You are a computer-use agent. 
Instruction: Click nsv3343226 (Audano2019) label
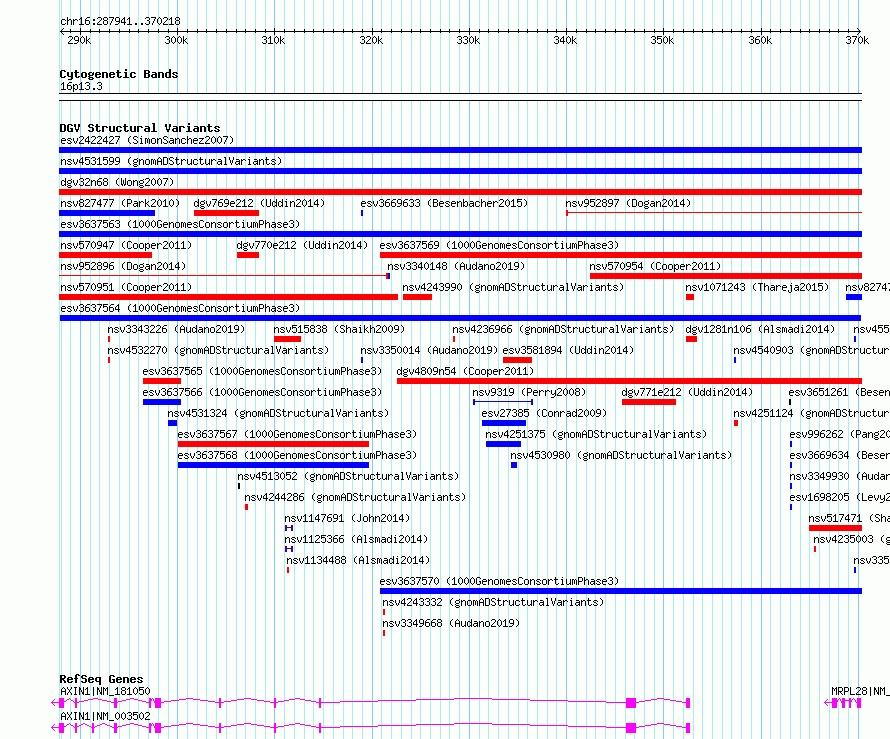[176, 329]
